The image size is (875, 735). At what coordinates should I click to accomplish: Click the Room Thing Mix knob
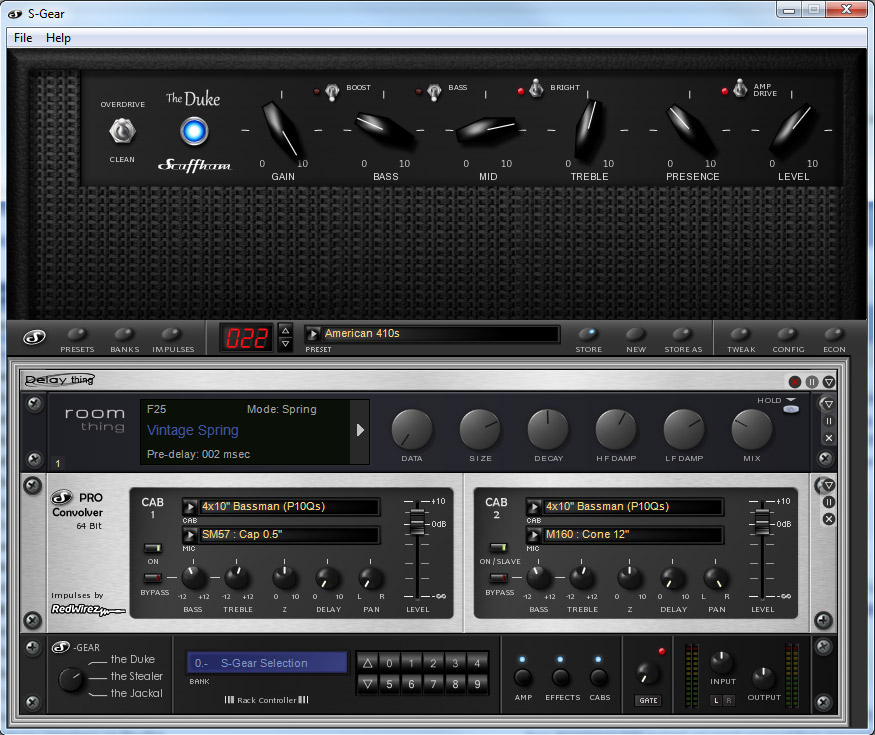[x=752, y=429]
